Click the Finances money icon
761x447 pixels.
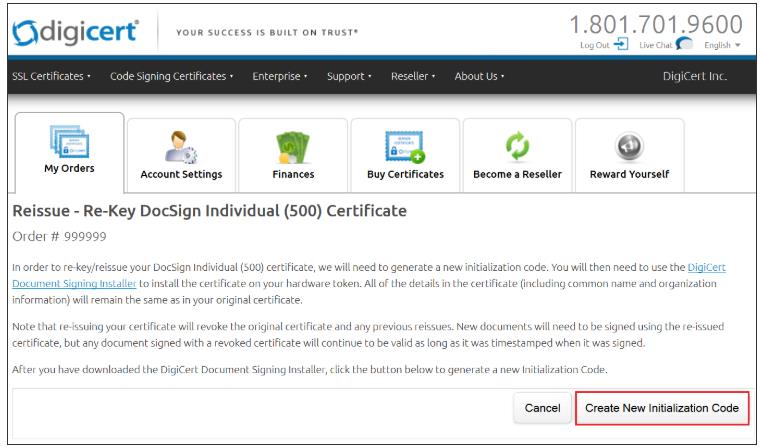tap(293, 148)
